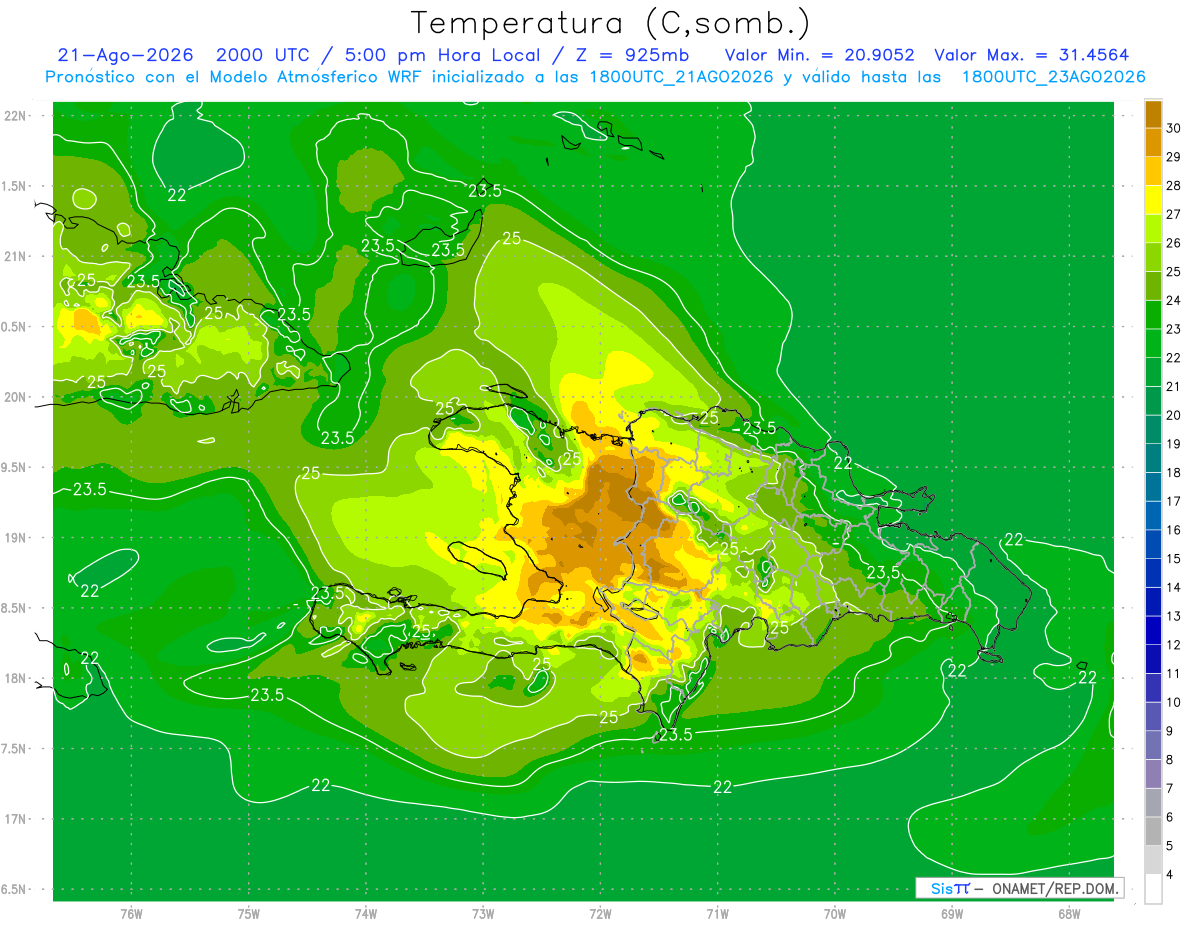Click the '74W' longitude axis label
The height and width of the screenshot is (927, 1200).
[366, 914]
